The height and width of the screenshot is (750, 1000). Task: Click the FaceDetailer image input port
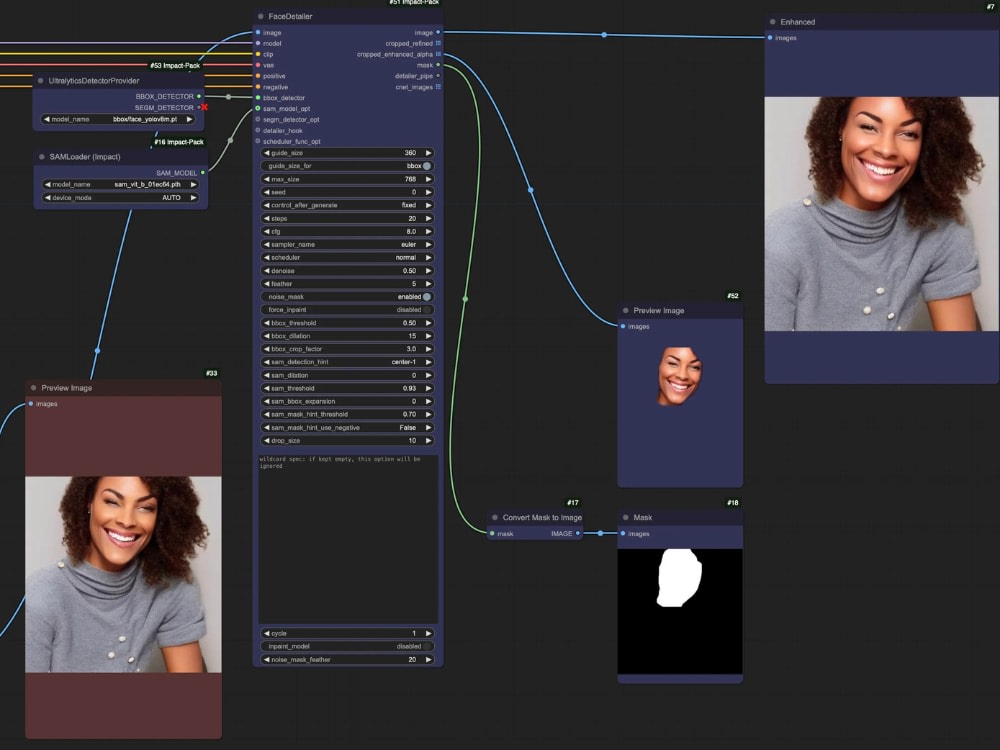pos(258,33)
